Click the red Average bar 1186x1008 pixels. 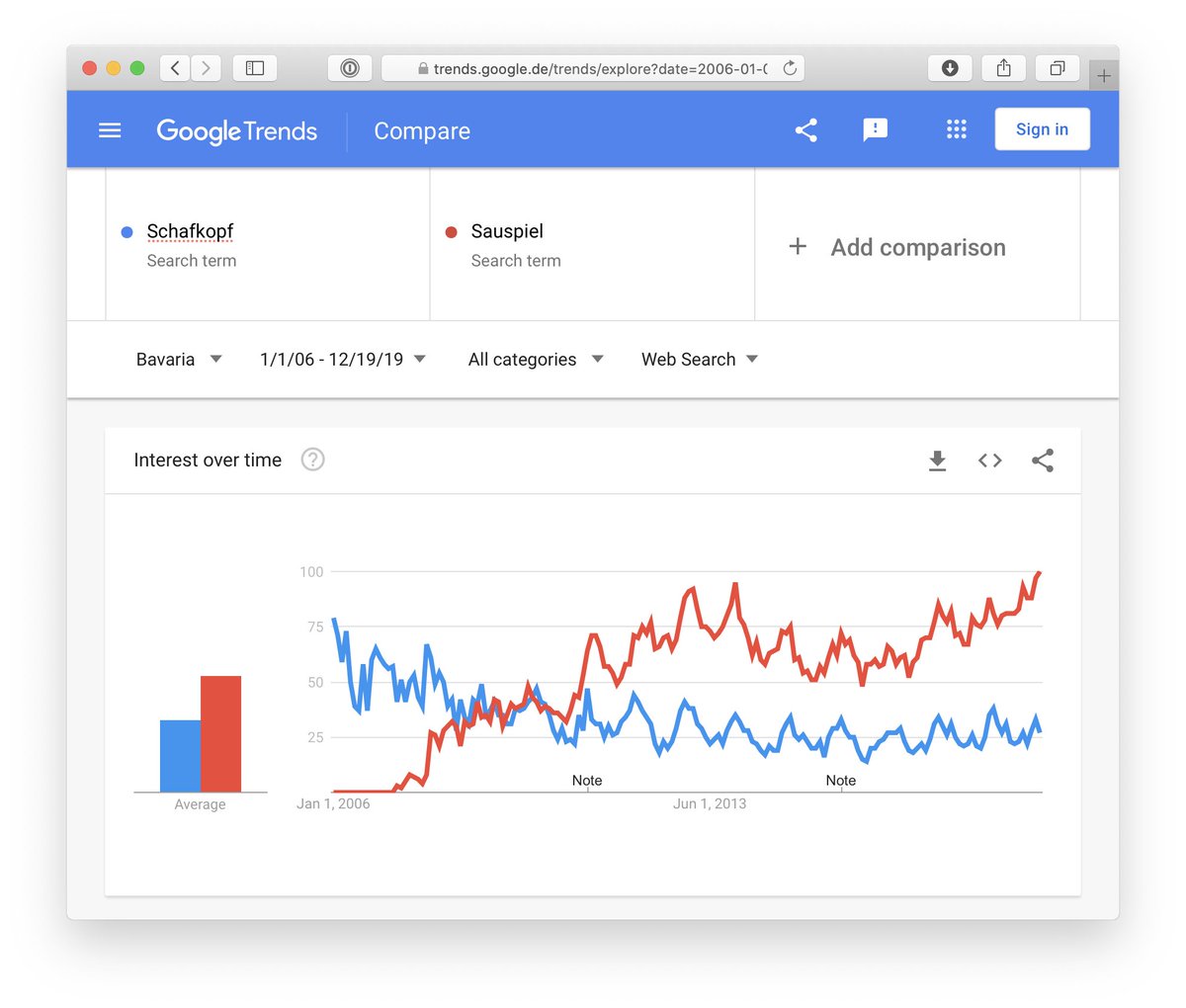221,734
